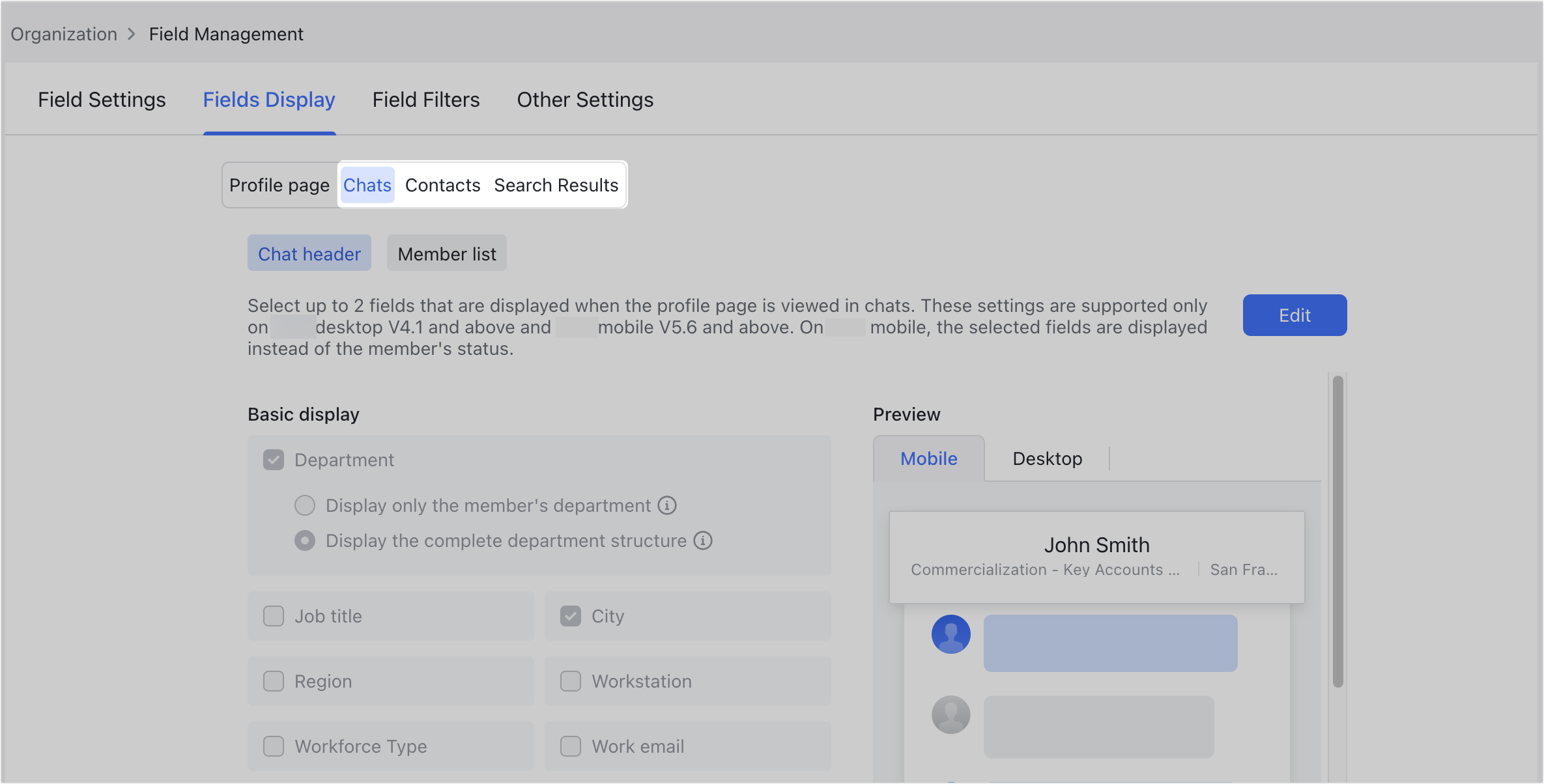This screenshot has height=784, width=1544.
Task: Click the info icon after "Display the complete department structure"
Action: (x=703, y=540)
